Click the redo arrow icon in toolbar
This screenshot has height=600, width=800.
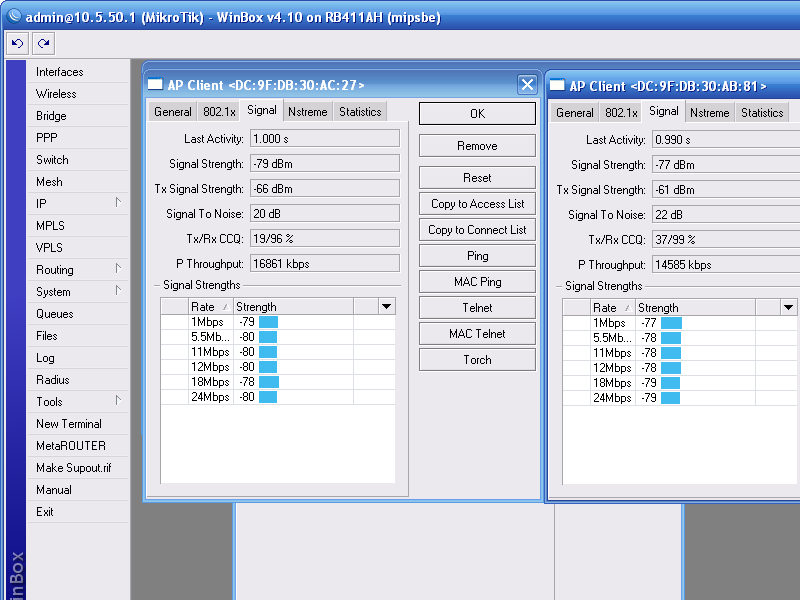pyautogui.click(x=43, y=43)
